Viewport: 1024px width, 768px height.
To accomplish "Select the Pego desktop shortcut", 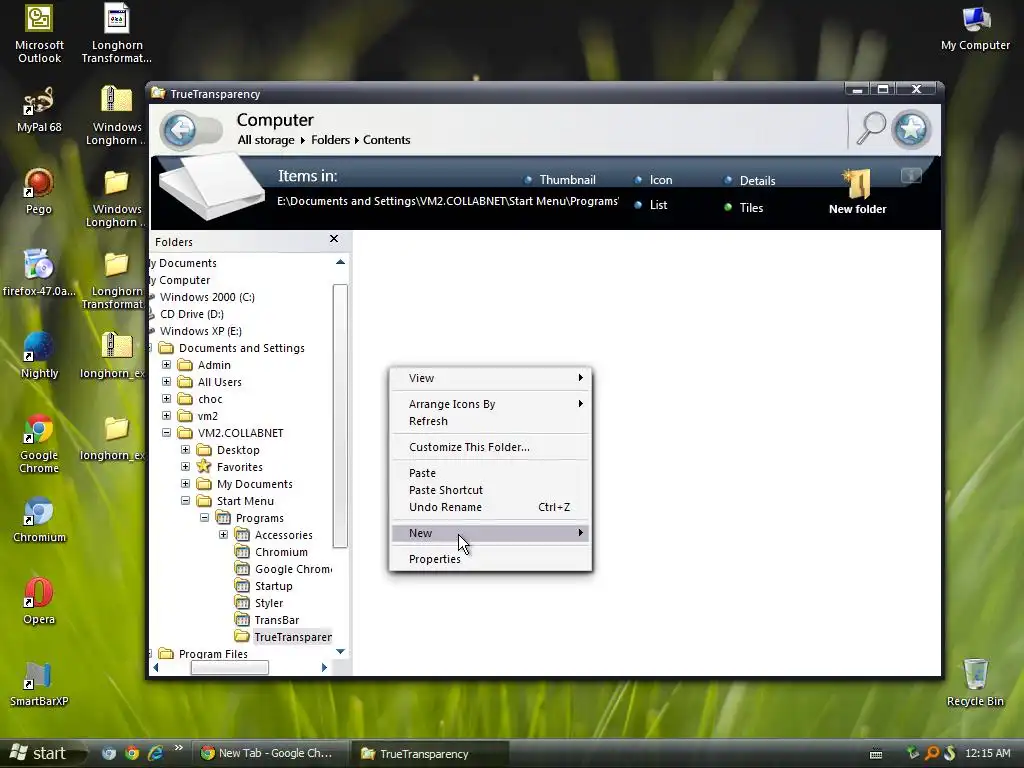I will [x=39, y=191].
